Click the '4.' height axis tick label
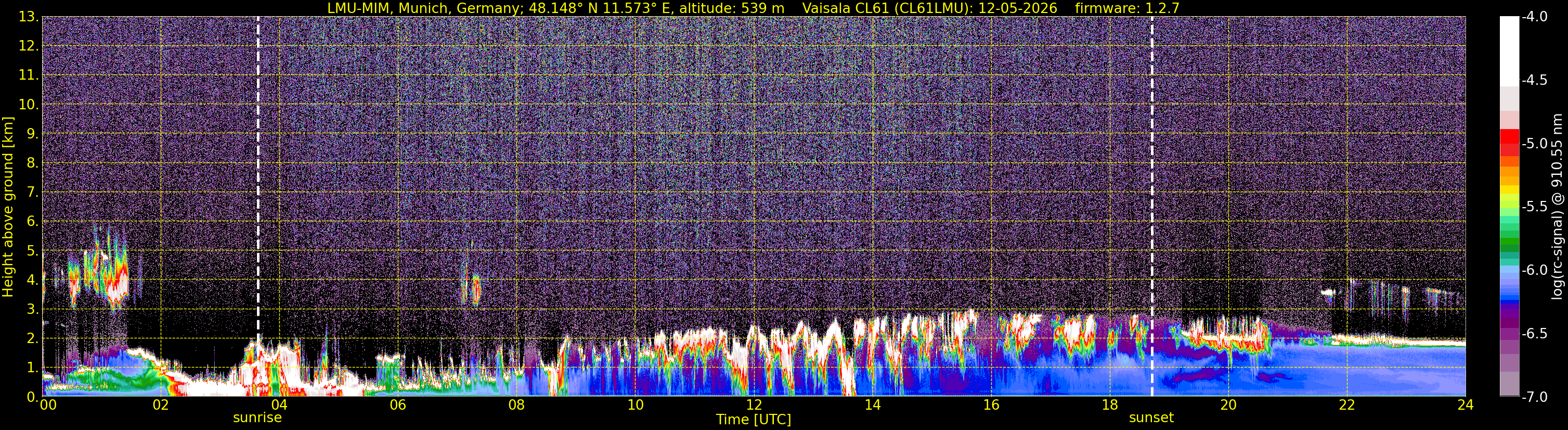This screenshot has width=1568, height=430. pos(33,280)
